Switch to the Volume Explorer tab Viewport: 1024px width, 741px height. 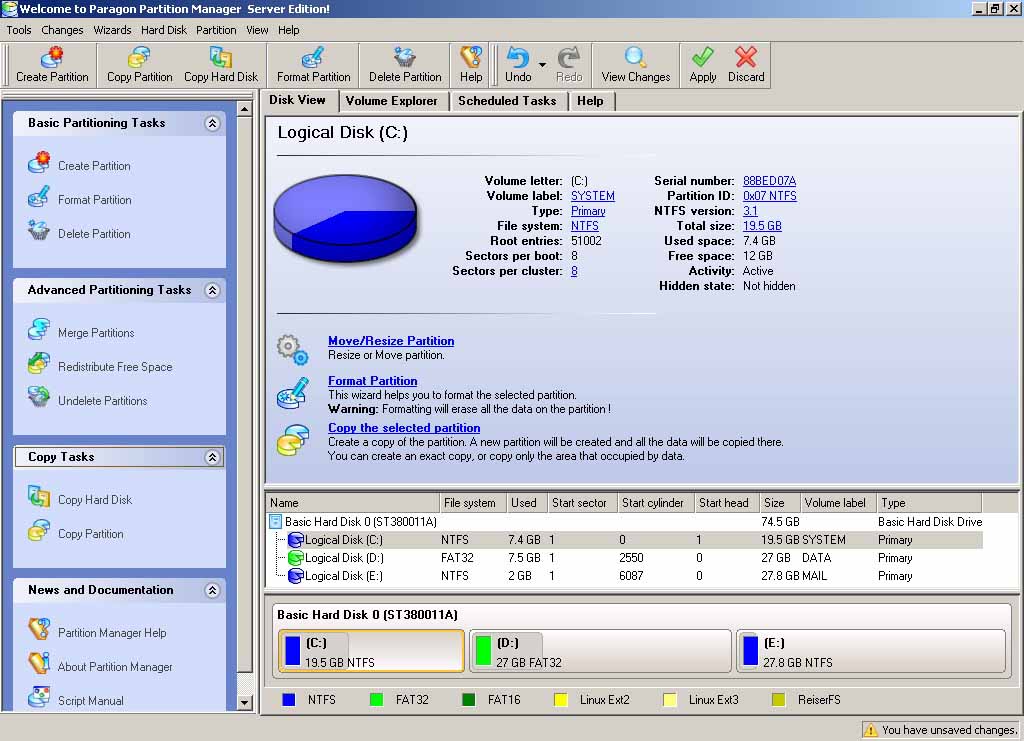pyautogui.click(x=391, y=100)
